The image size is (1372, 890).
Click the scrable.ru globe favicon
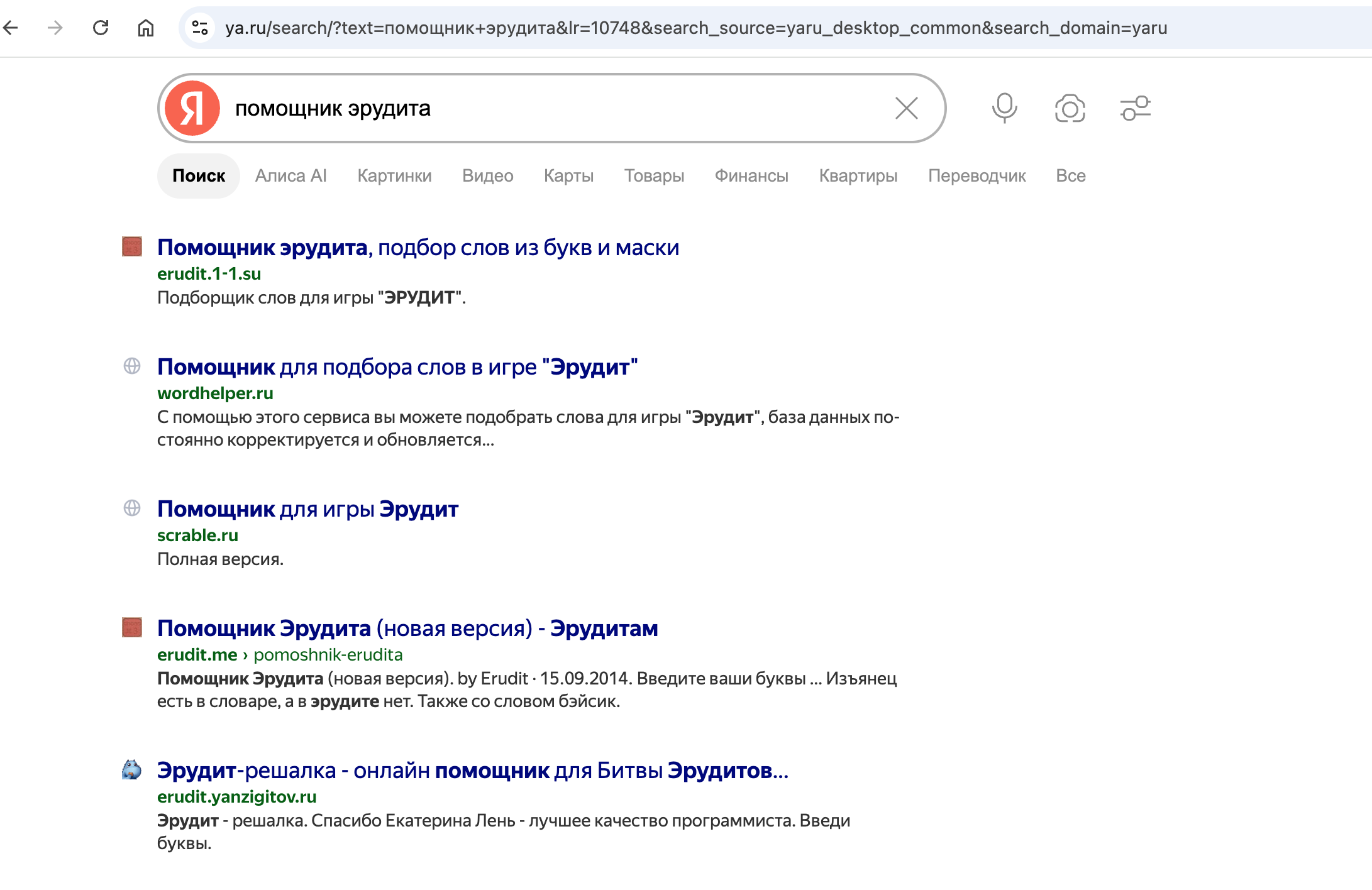point(132,508)
